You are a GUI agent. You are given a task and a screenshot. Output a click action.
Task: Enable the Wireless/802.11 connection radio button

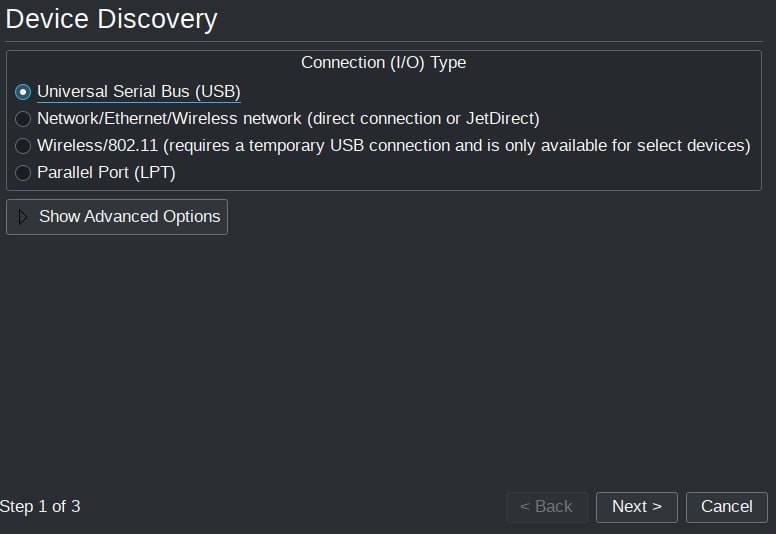pyautogui.click(x=24, y=146)
